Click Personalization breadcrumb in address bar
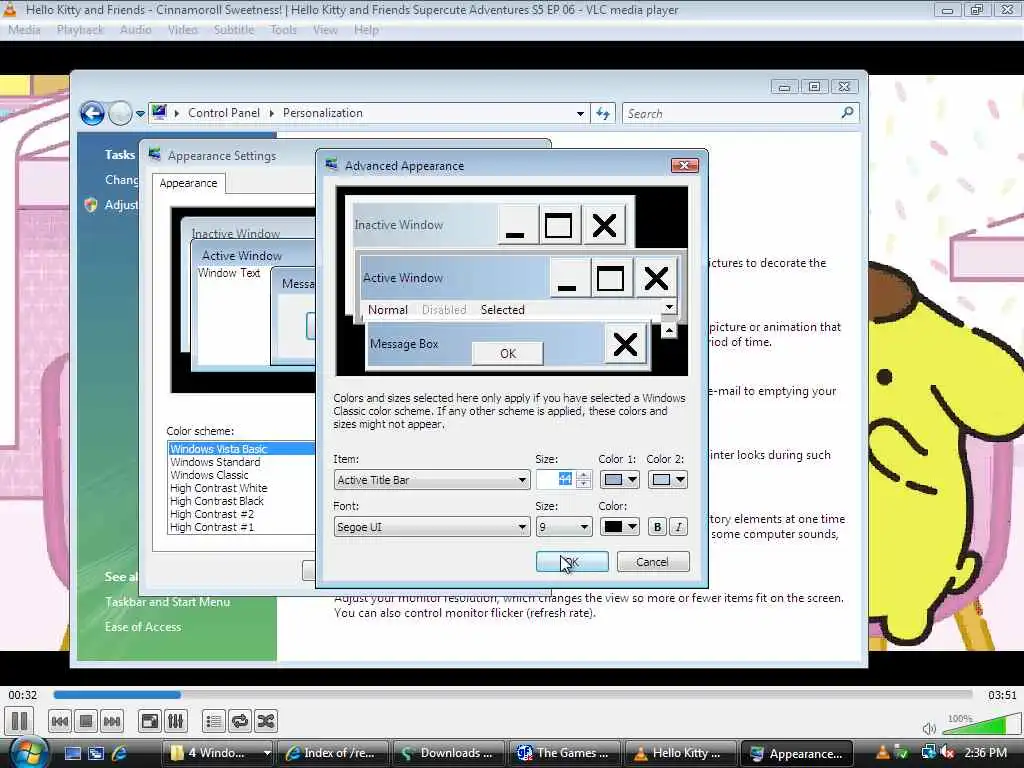Viewport: 1024px width, 768px height. tap(322, 113)
